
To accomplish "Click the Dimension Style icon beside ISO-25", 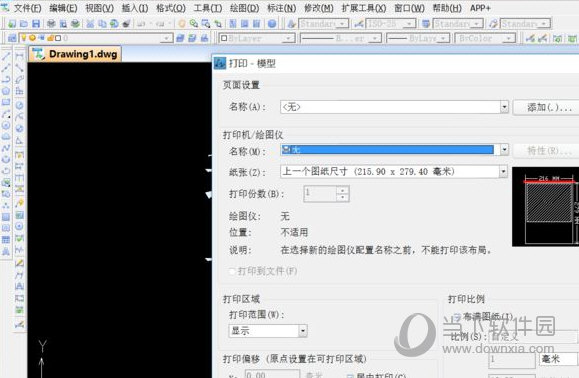I will 359,24.
